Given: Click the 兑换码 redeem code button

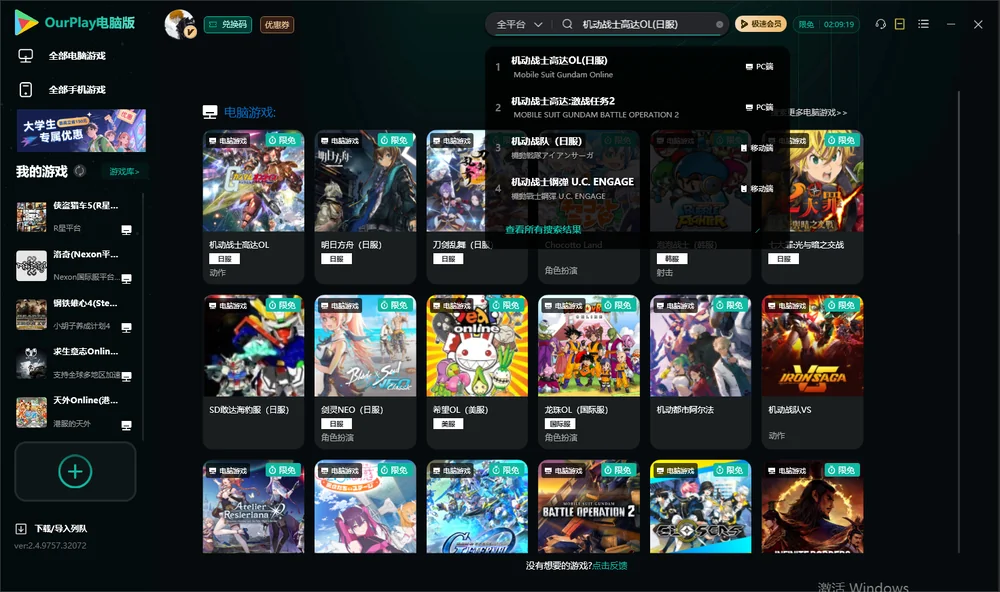Looking at the screenshot, I should point(228,25).
